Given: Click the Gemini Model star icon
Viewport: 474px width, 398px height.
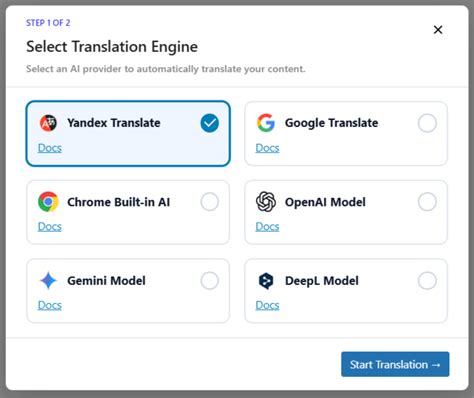Looking at the screenshot, I should pos(48,281).
